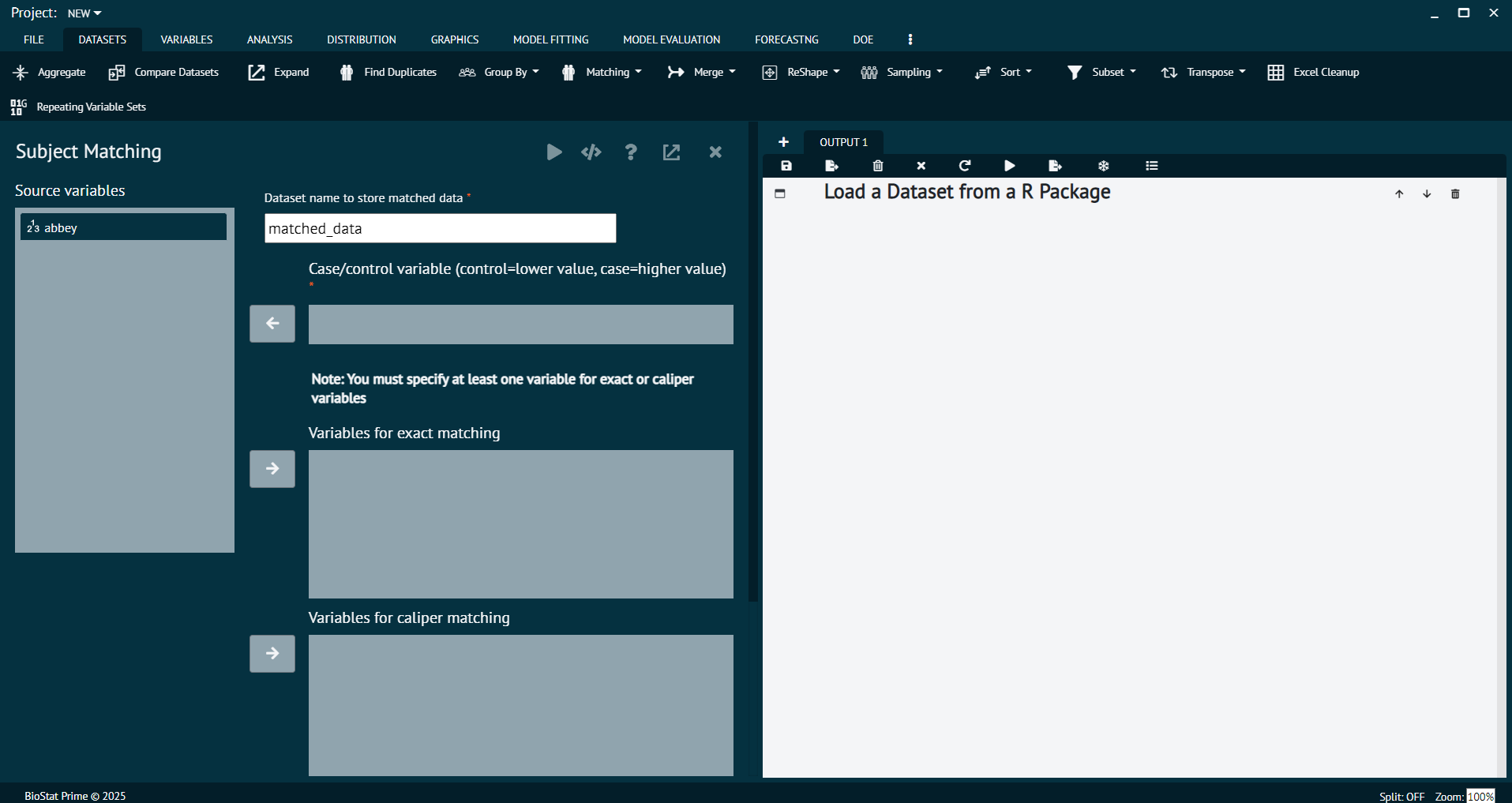
Task: Freeze the output with the snowflake icon
Action: 1103,166
